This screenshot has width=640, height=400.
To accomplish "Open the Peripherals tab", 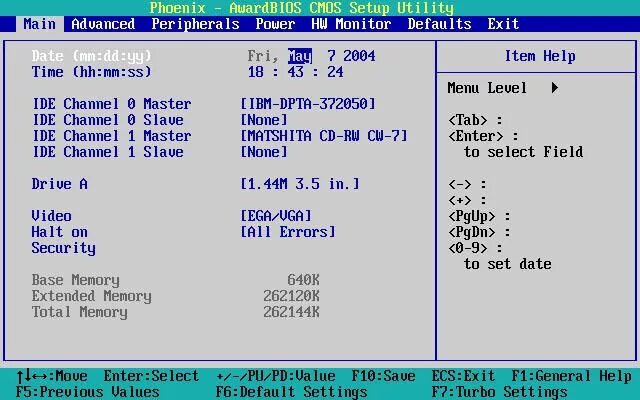I will [195, 24].
